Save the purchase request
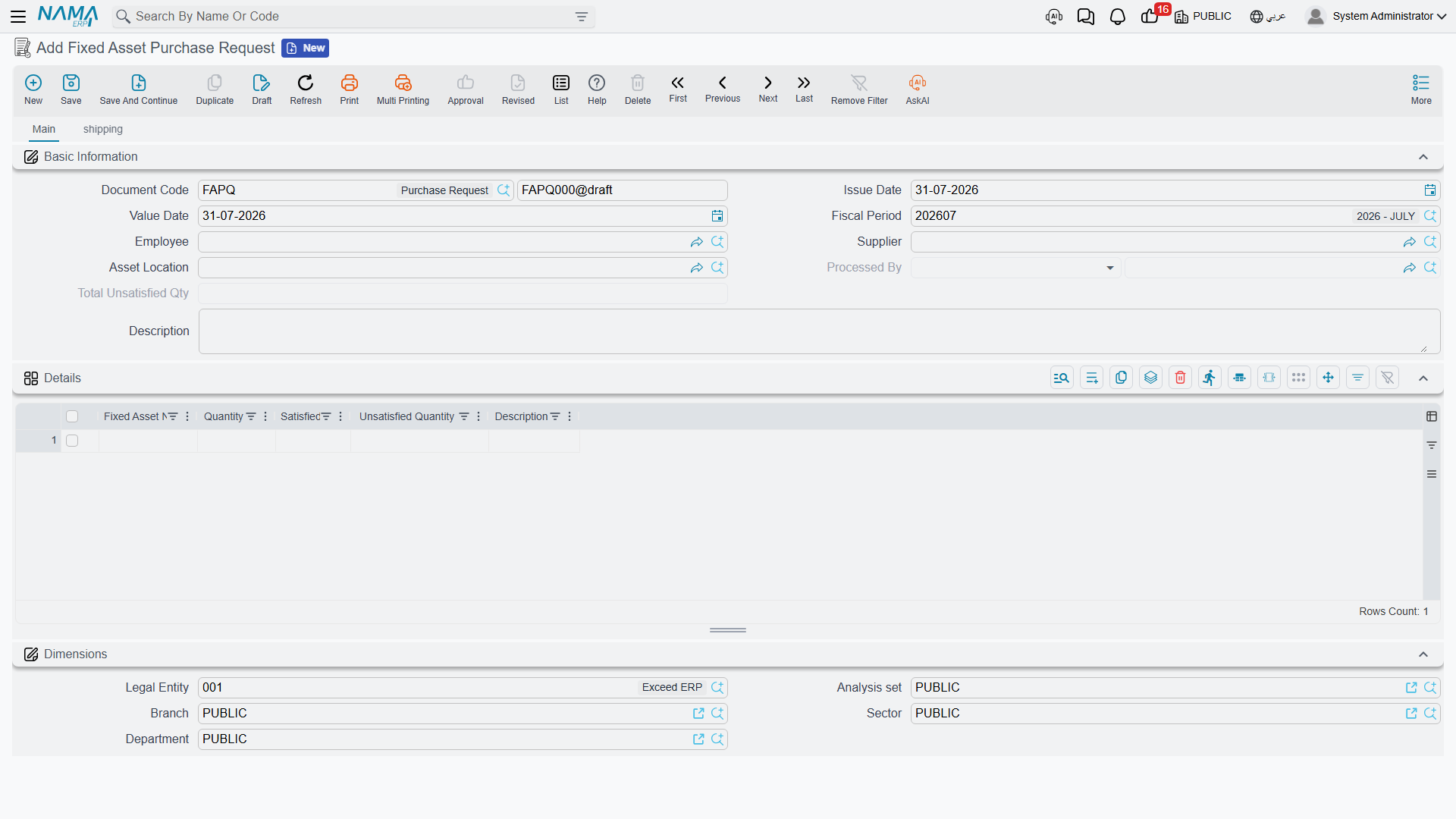The image size is (1456, 819). [71, 89]
